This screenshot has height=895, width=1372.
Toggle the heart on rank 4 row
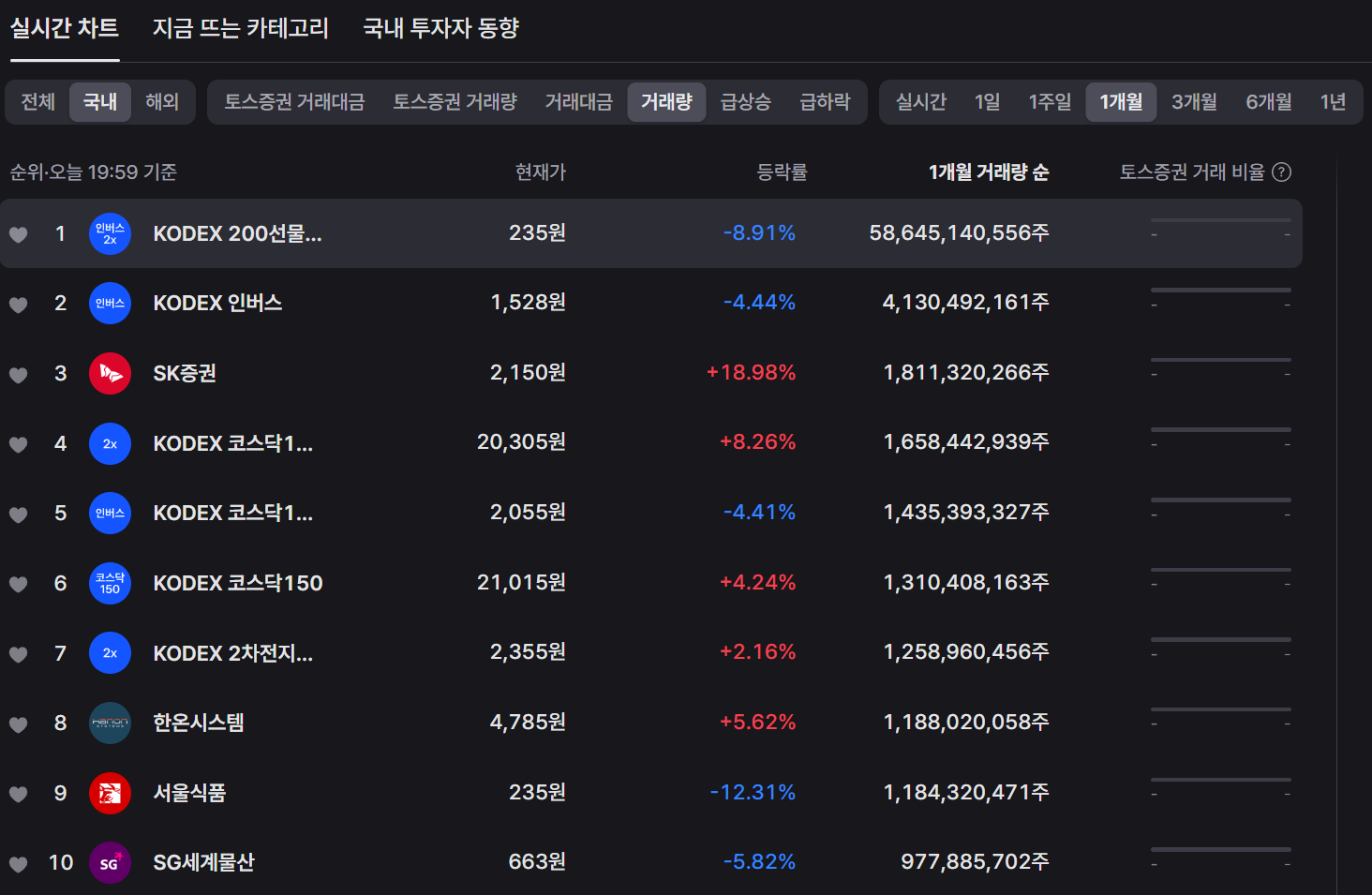pos(18,444)
